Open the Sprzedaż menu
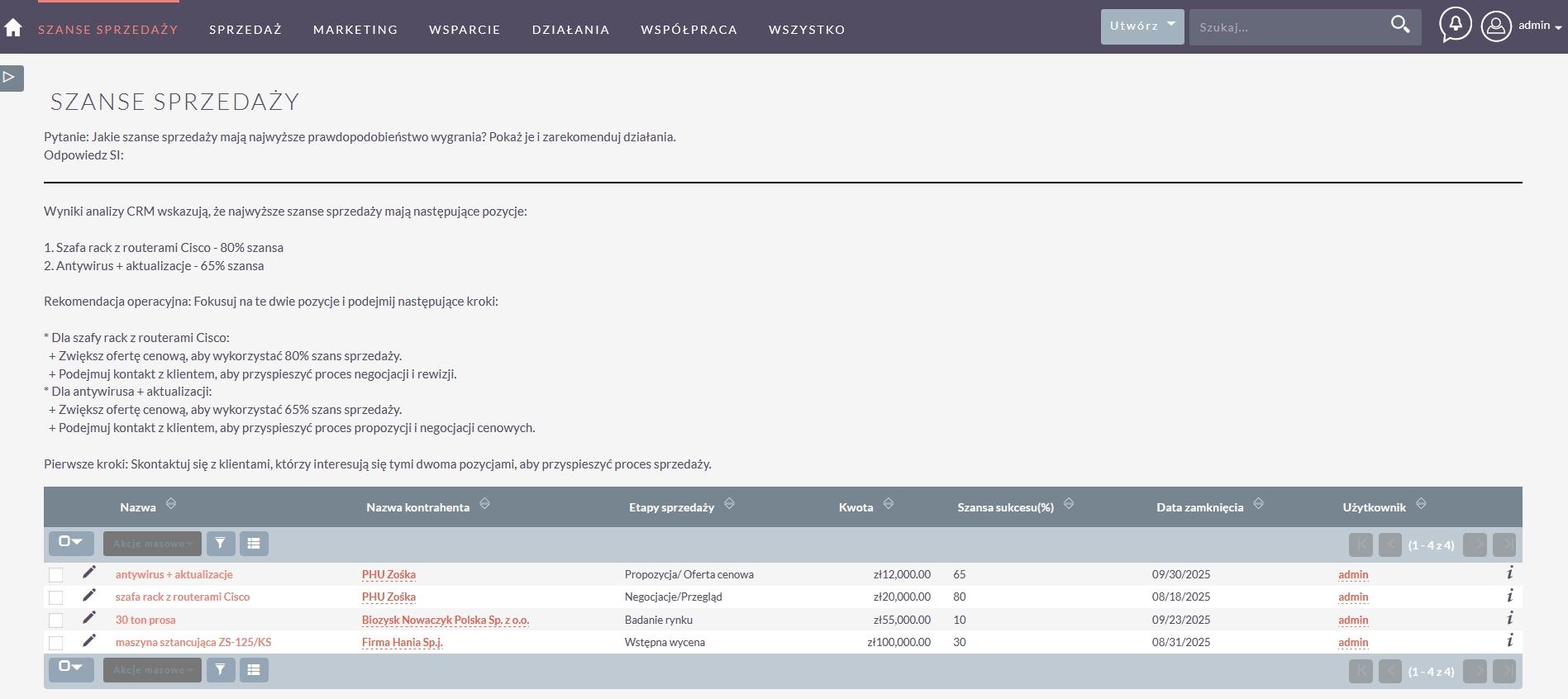Image resolution: width=1568 pixels, height=699 pixels. (x=245, y=30)
